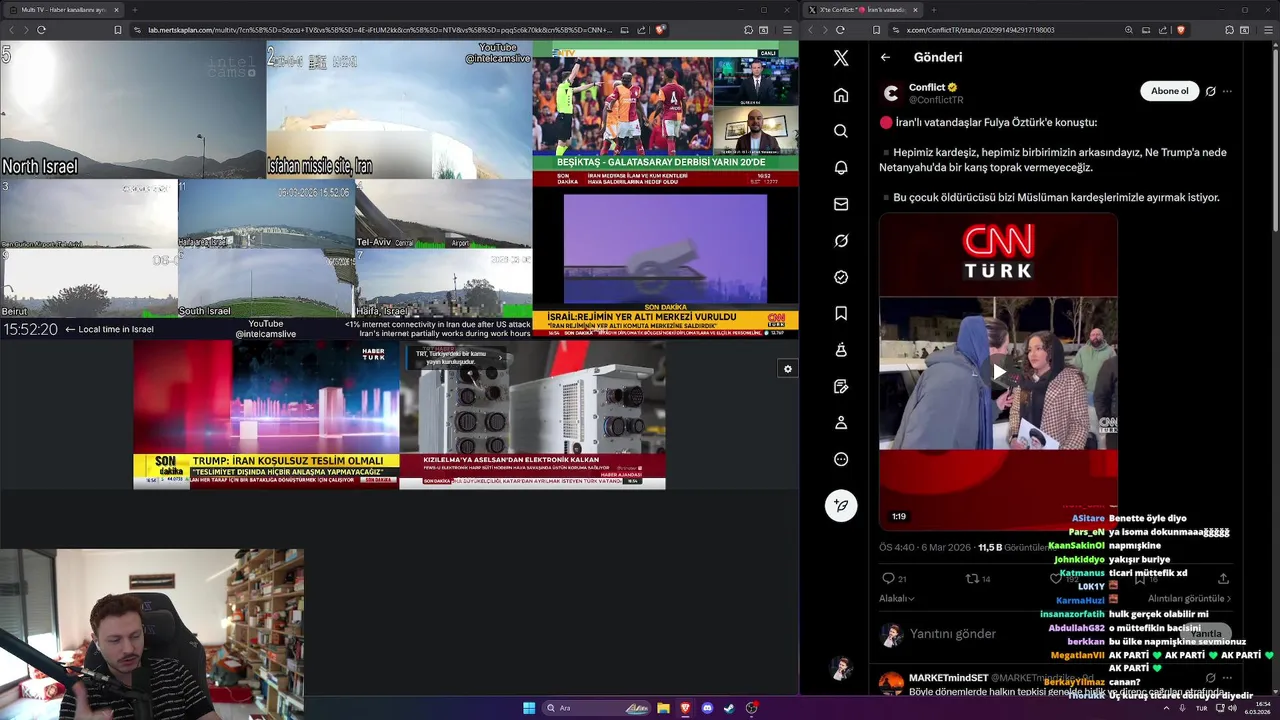Open the jobs sidebar icon in X
1280x720 pixels.
(841, 350)
